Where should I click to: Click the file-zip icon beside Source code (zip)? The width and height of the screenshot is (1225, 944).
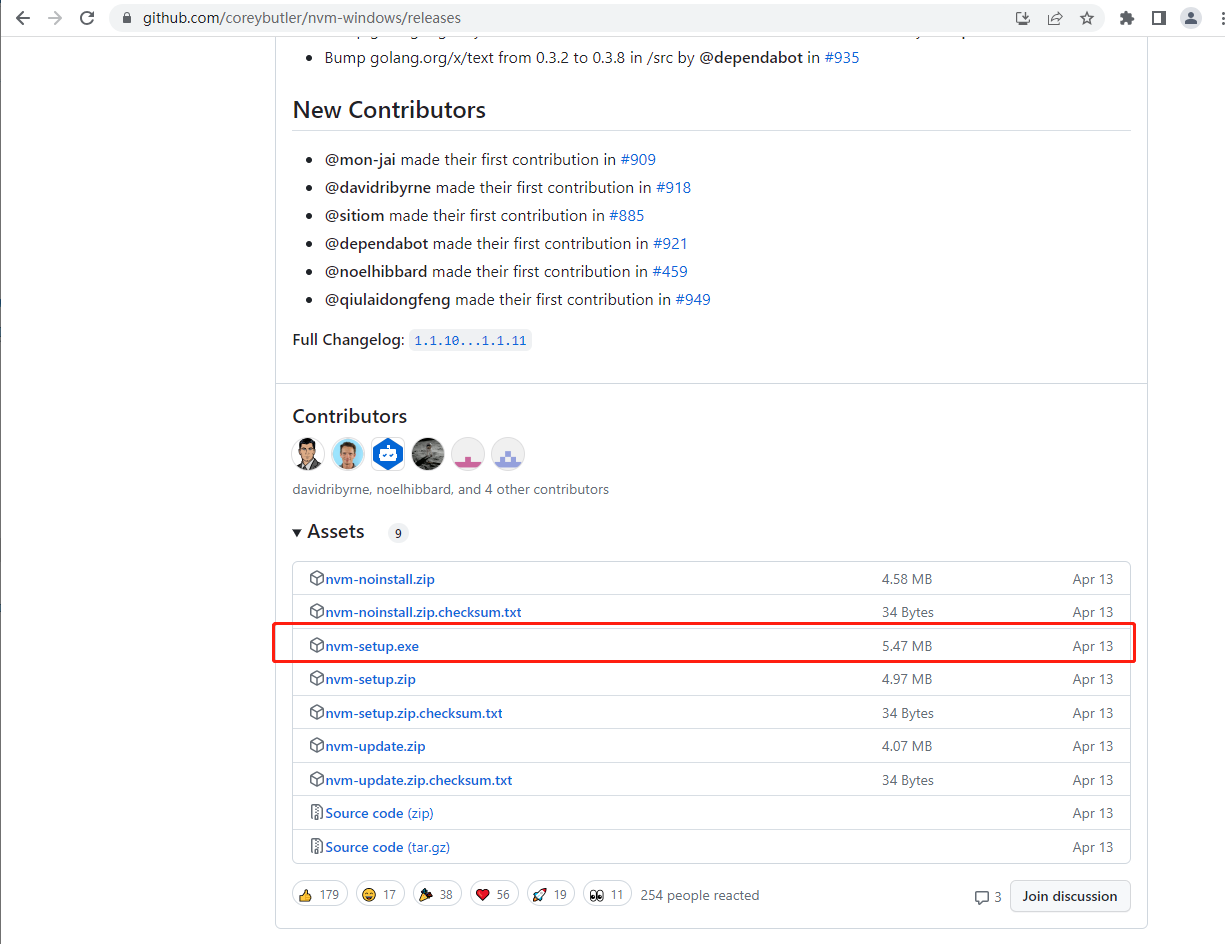click(x=317, y=812)
